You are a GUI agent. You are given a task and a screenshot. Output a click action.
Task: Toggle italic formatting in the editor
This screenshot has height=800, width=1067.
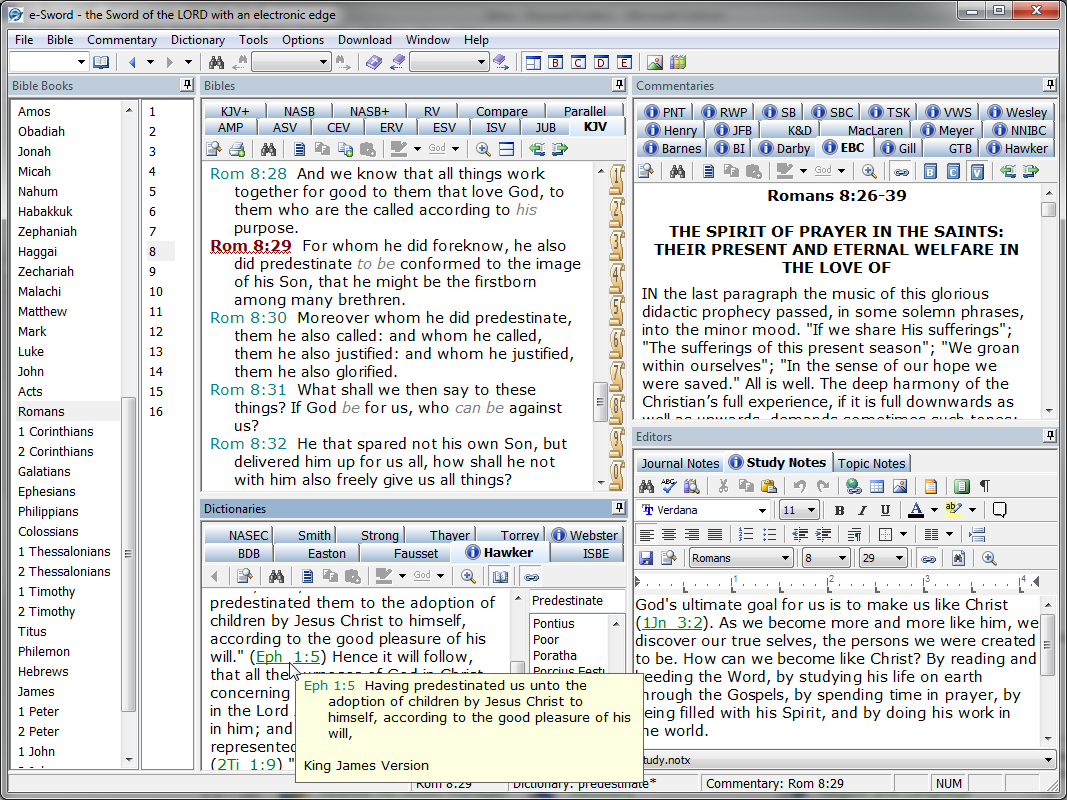click(862, 511)
